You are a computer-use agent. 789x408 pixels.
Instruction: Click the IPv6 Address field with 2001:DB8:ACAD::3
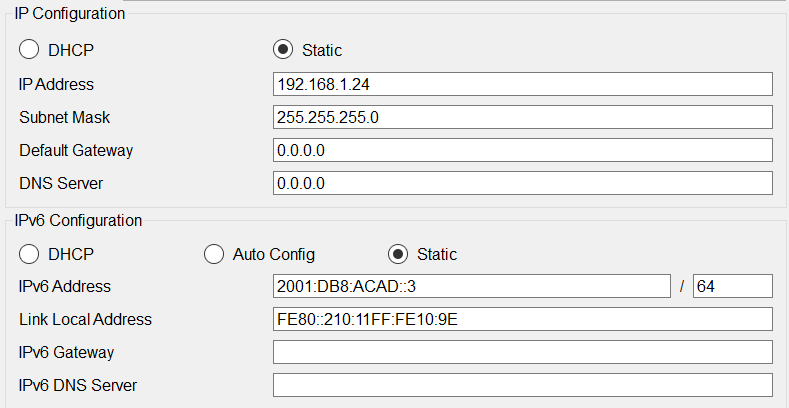(x=472, y=286)
